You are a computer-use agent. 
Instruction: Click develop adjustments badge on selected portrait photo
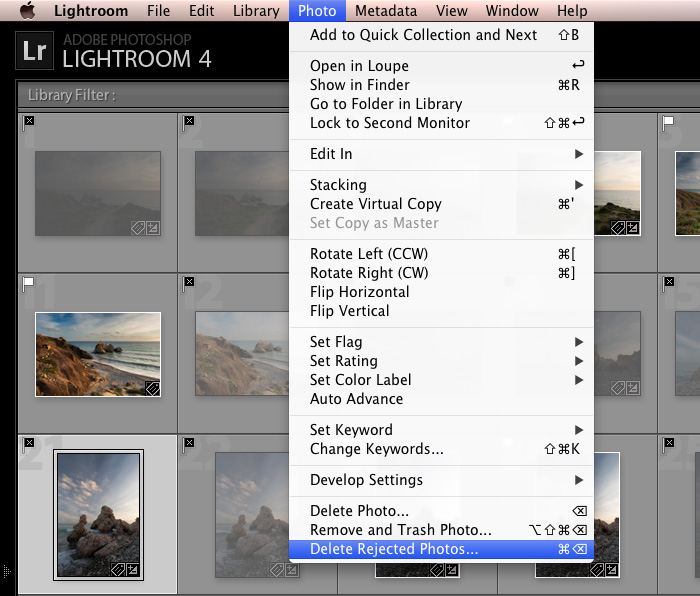[133, 570]
